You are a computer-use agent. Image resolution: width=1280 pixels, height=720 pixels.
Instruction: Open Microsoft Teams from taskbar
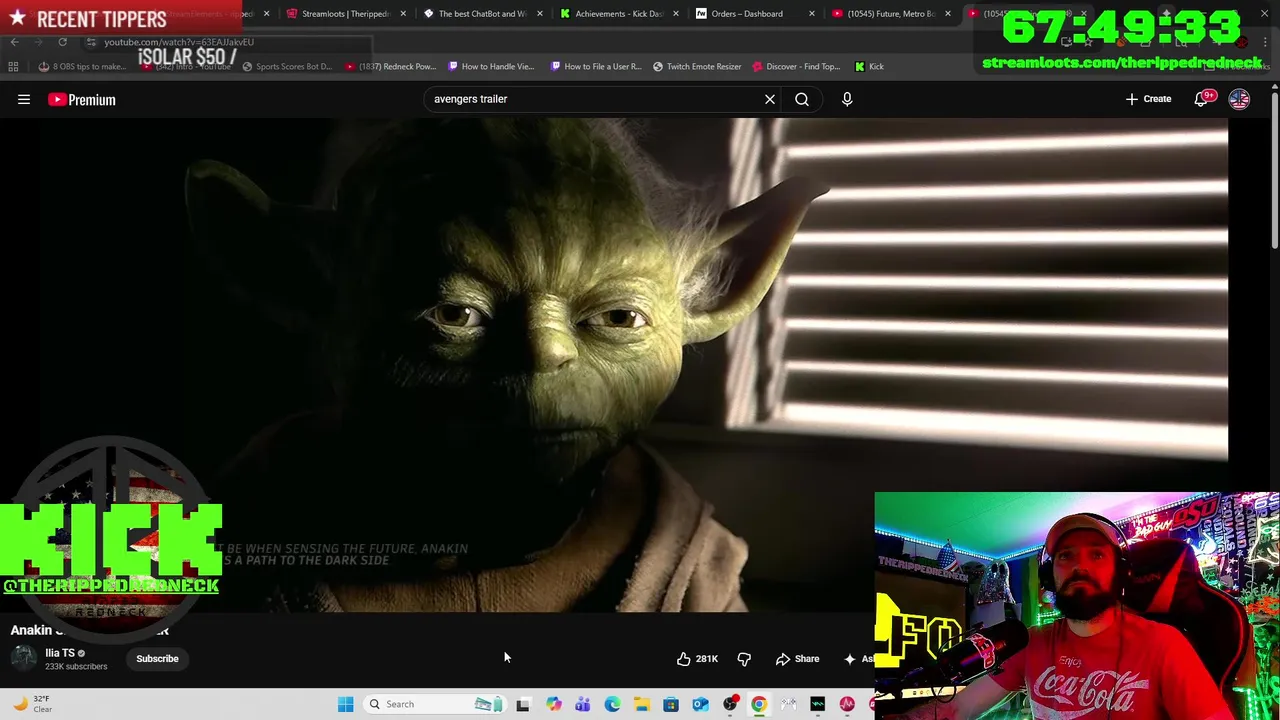582,704
